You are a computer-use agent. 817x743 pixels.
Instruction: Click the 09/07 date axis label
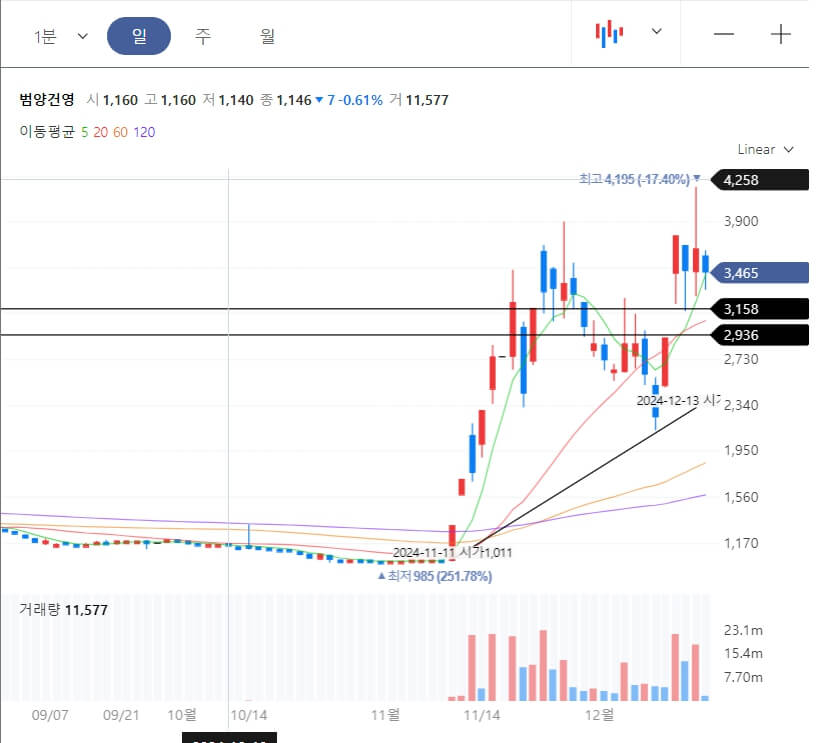(x=50, y=715)
